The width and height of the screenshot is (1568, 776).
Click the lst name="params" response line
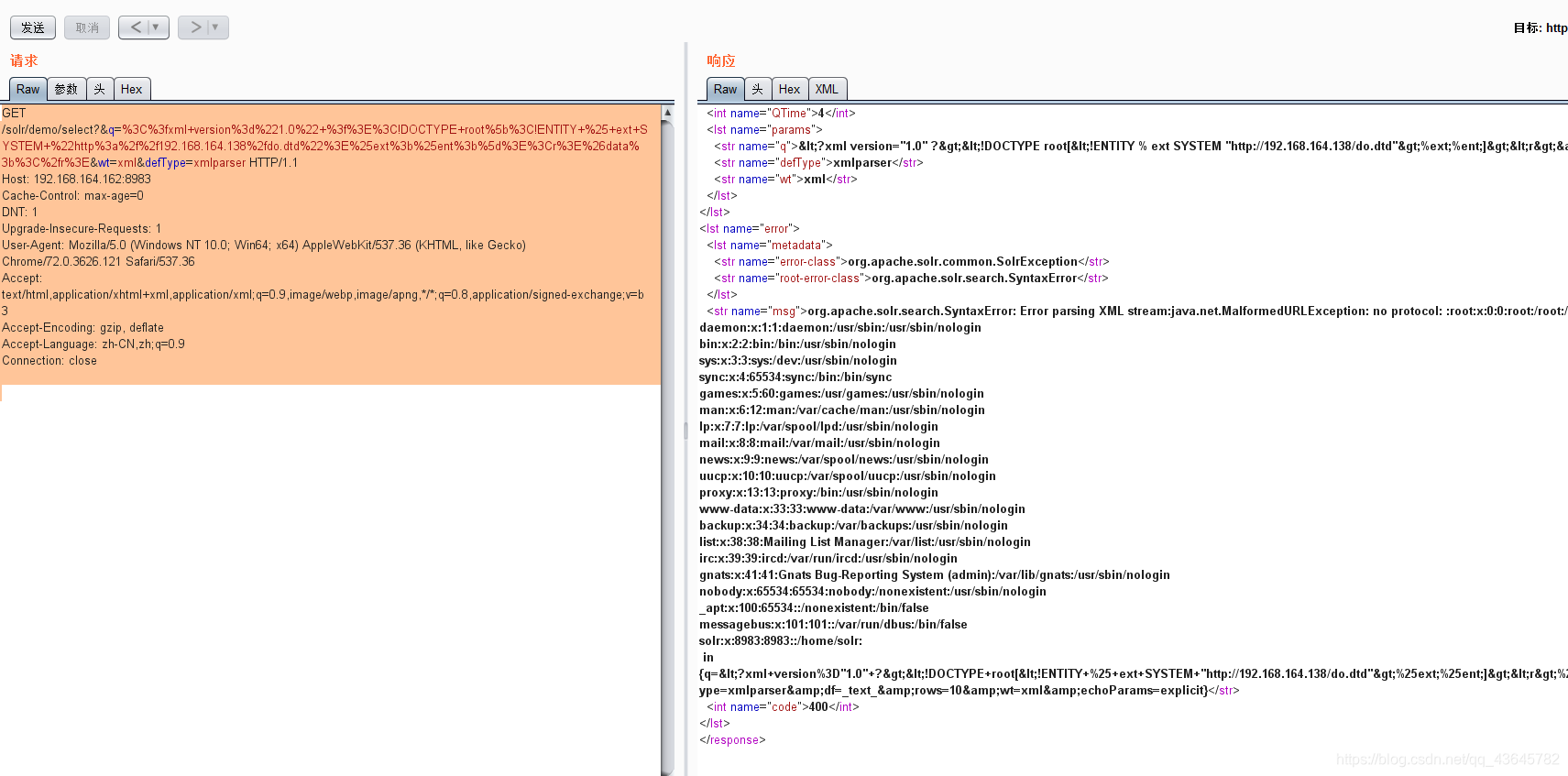point(764,129)
